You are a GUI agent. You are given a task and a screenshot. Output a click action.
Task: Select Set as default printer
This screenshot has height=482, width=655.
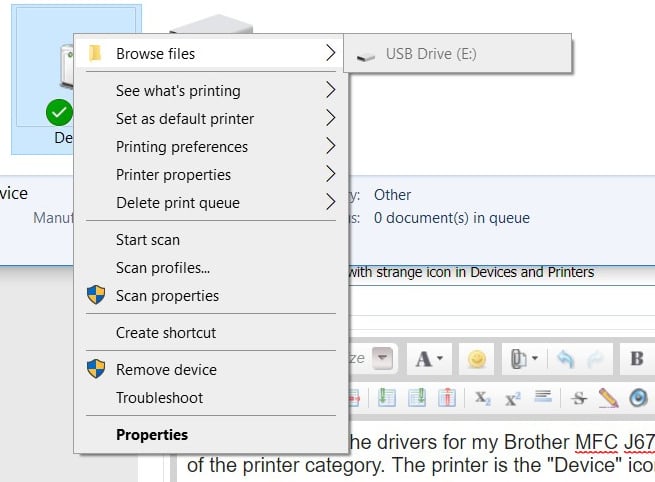point(185,119)
